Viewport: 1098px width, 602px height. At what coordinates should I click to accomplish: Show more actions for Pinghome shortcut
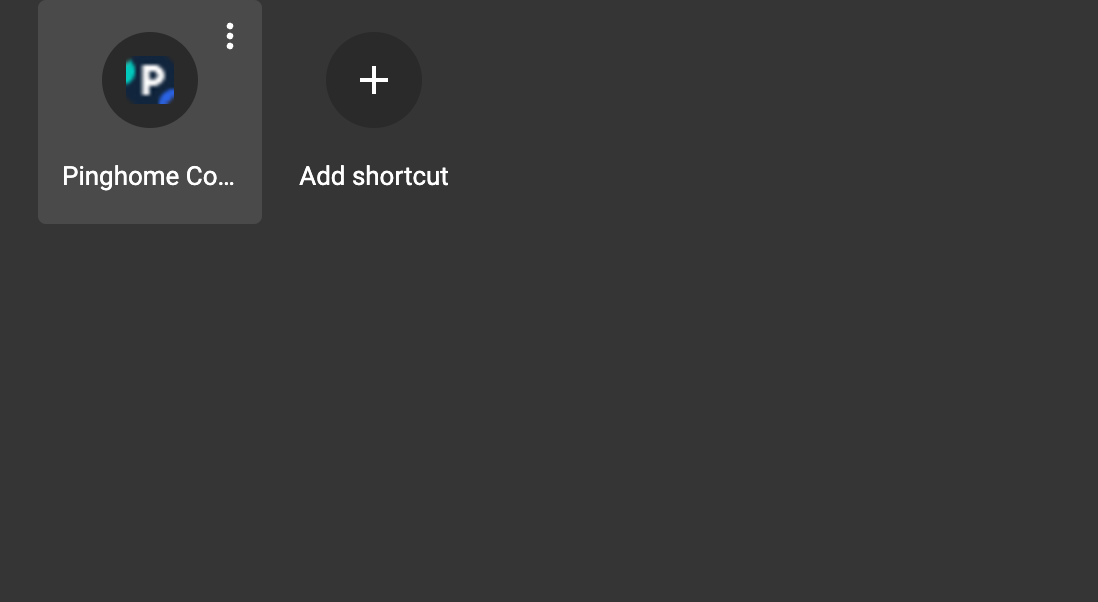click(230, 36)
